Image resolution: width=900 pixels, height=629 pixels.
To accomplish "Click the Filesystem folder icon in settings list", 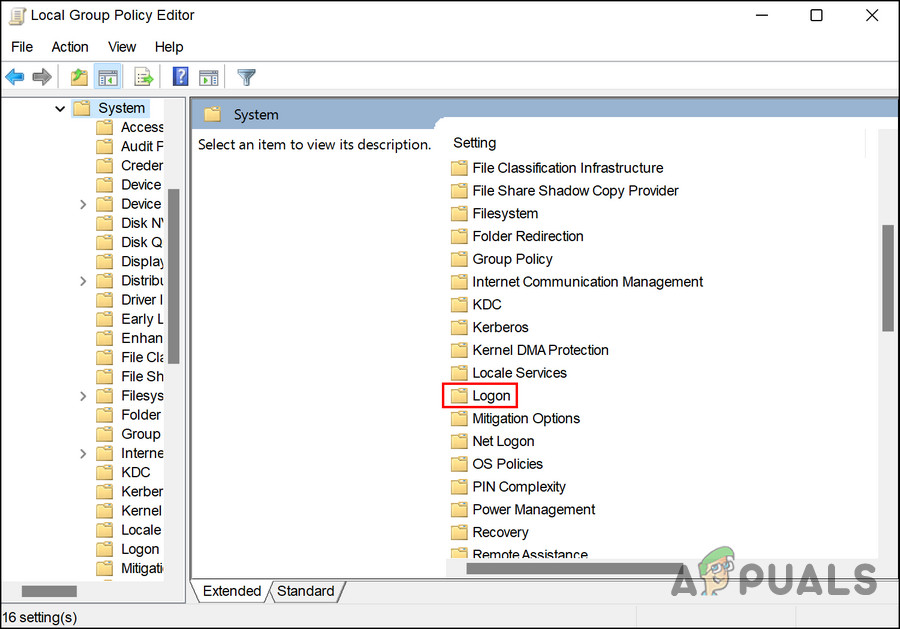I will 459,214.
